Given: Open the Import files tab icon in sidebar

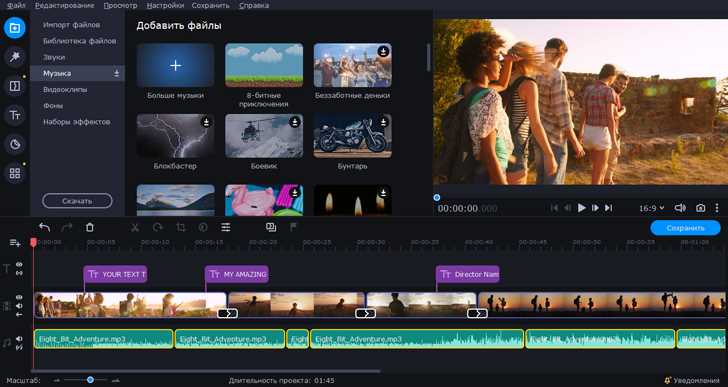Looking at the screenshot, I should coord(14,28).
